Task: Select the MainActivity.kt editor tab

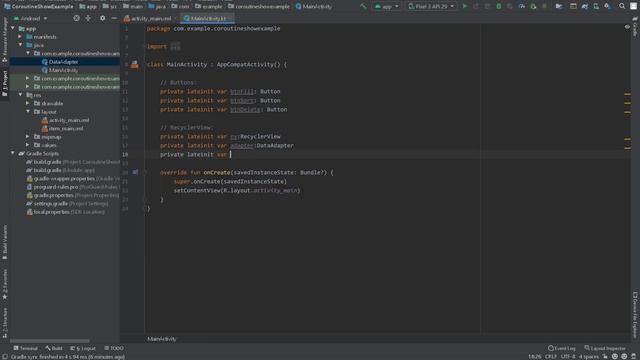Action: pos(207,18)
